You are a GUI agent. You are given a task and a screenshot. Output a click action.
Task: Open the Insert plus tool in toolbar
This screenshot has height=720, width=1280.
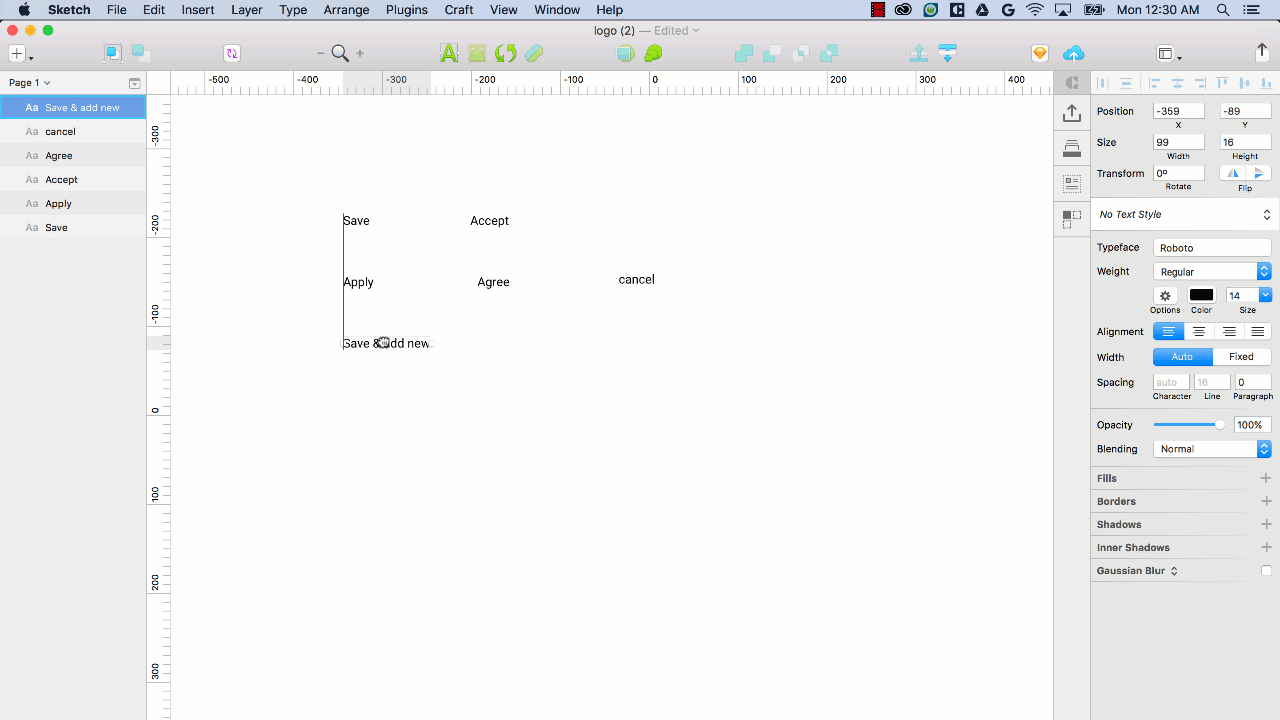[19, 53]
